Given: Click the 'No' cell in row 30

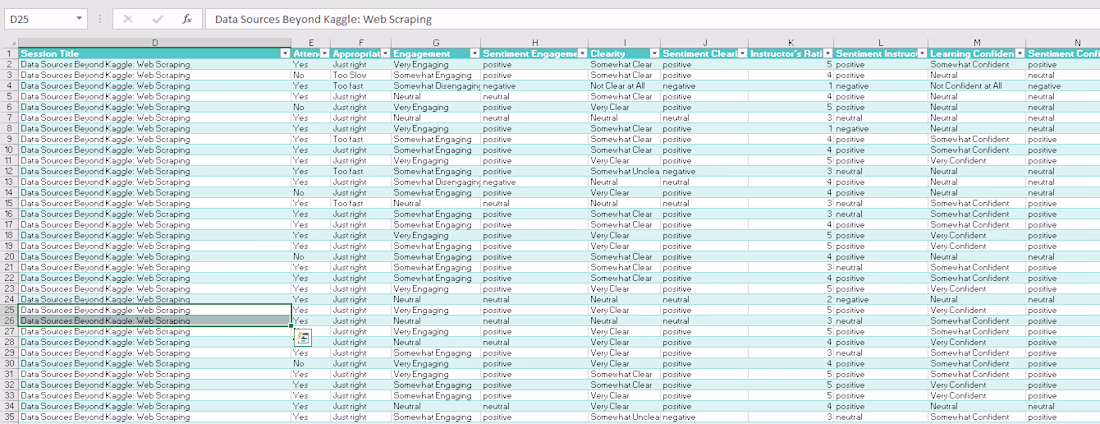Looking at the screenshot, I should point(311,364).
